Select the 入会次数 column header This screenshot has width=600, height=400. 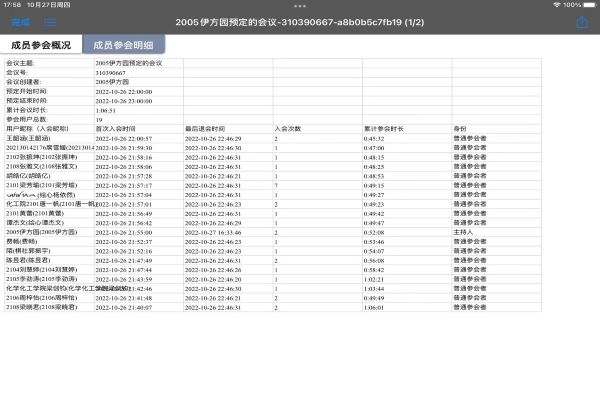tap(288, 128)
